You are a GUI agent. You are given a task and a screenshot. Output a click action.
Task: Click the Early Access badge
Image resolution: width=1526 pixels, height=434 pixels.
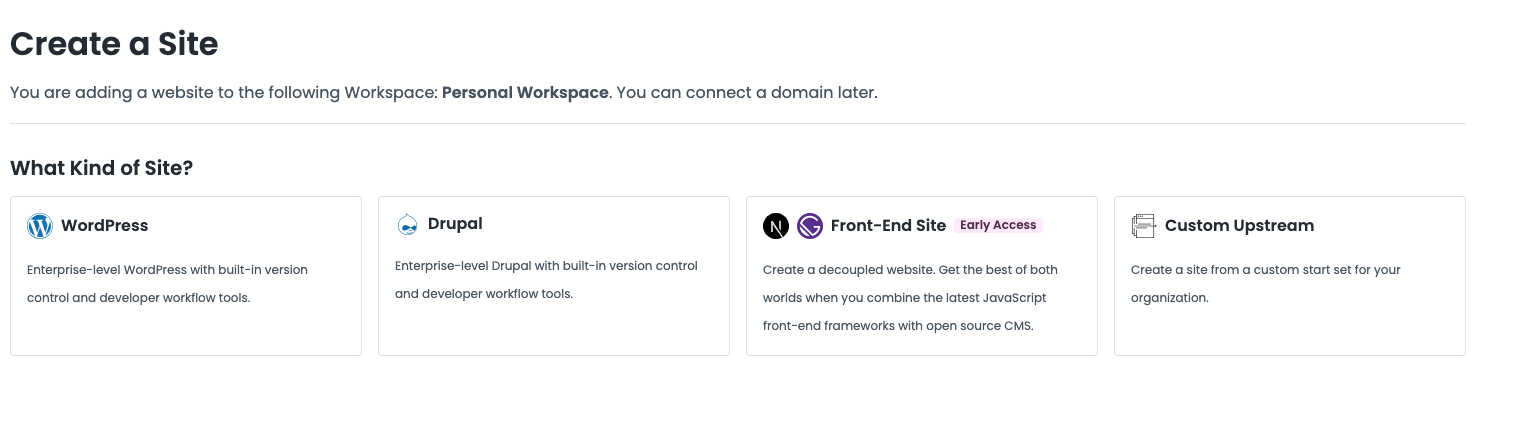coord(998,225)
